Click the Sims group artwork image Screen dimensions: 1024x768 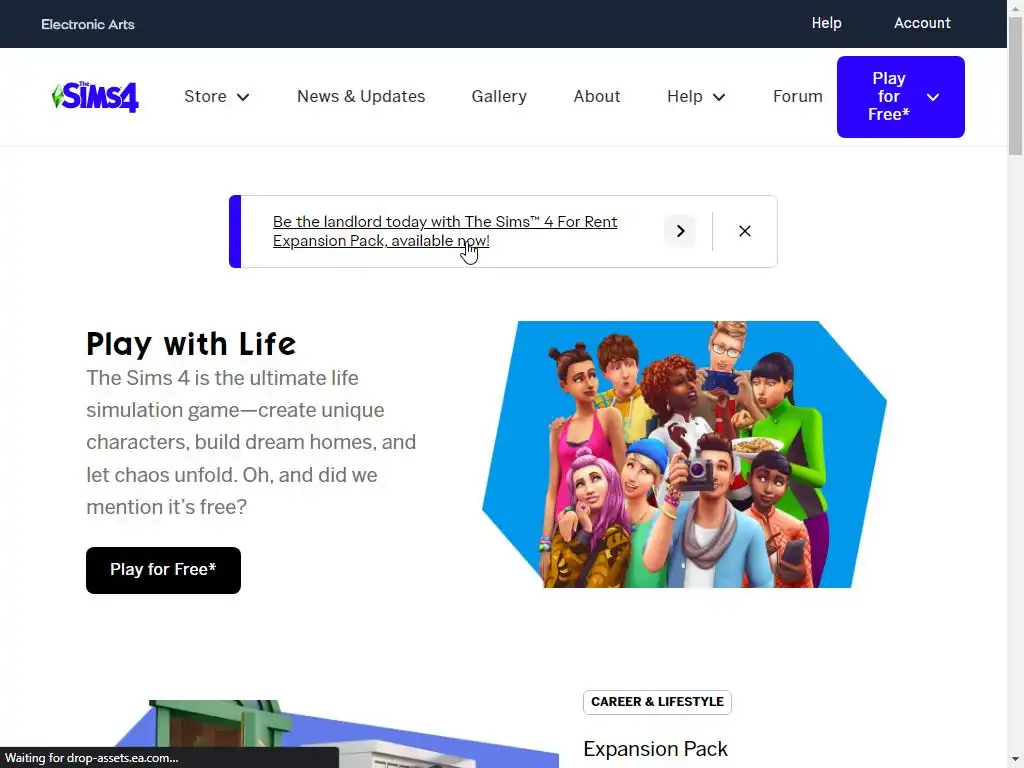(x=684, y=455)
